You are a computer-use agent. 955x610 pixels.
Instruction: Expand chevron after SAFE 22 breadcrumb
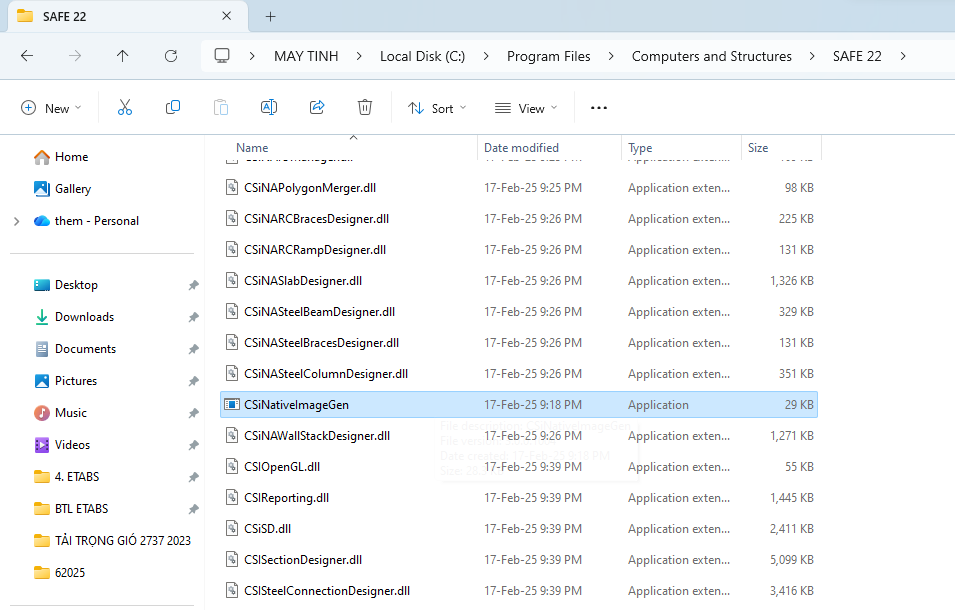(x=903, y=56)
